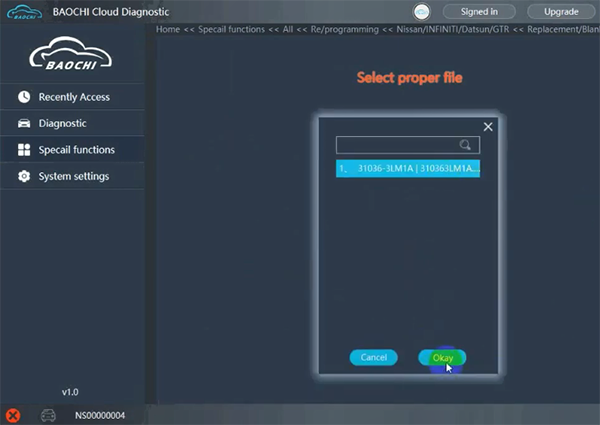Click Re/programming breadcrumb link
Screen dimensions: 600x425
click(x=344, y=29)
